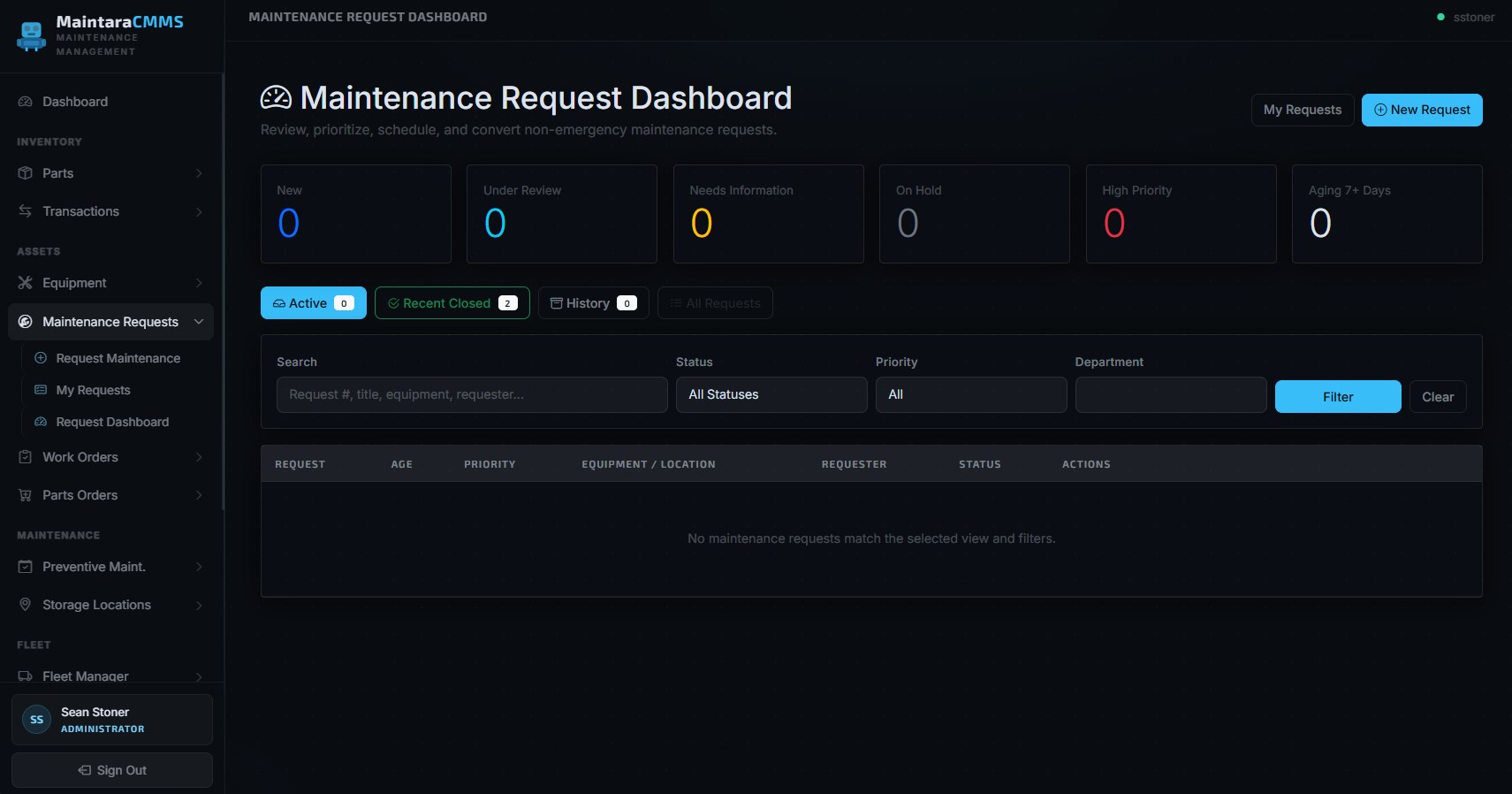Click the On Hold stat card
Image resolution: width=1512 pixels, height=794 pixels.
(975, 214)
